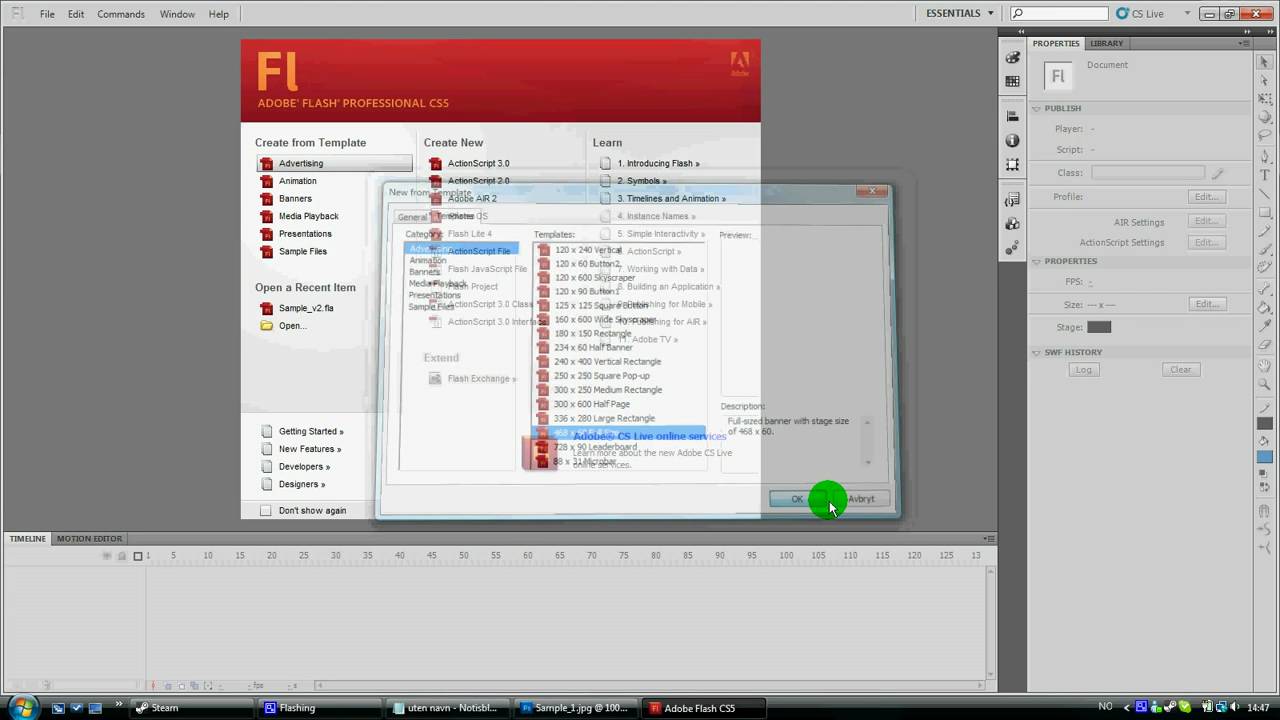The image size is (1280, 720).
Task: Click OK in New from Template dialog
Action: click(x=796, y=499)
